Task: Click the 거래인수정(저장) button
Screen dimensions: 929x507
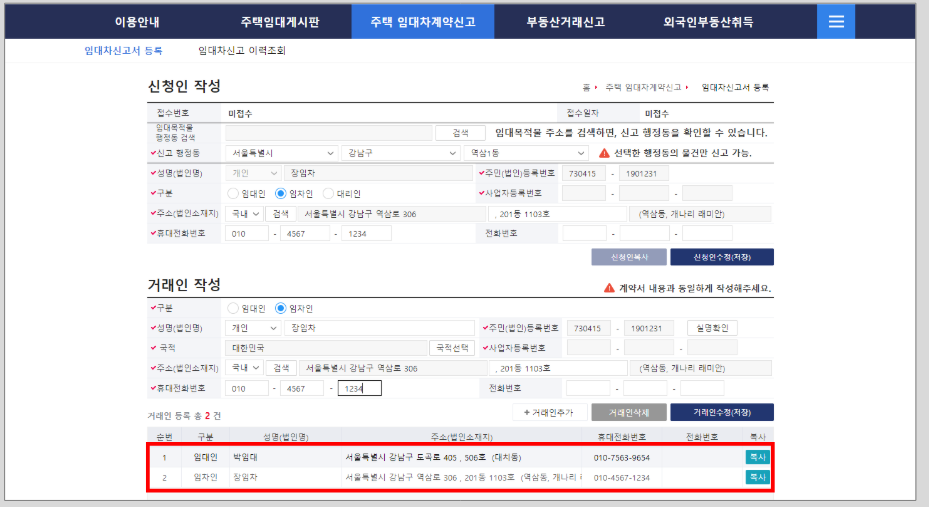Action: click(x=722, y=412)
